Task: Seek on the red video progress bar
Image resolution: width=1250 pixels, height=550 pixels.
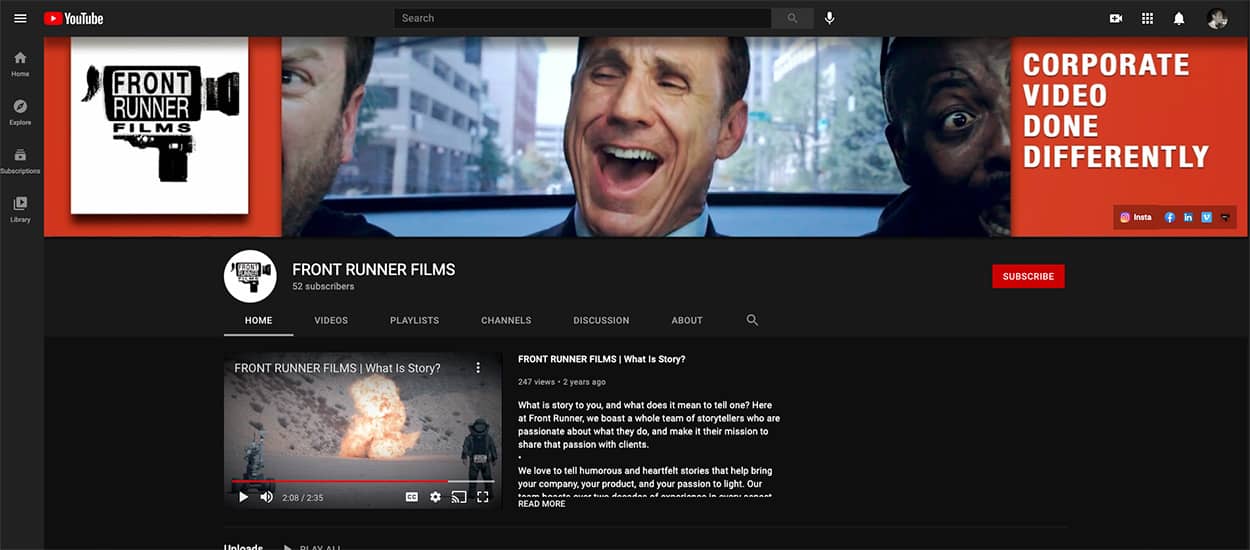Action: (363, 481)
